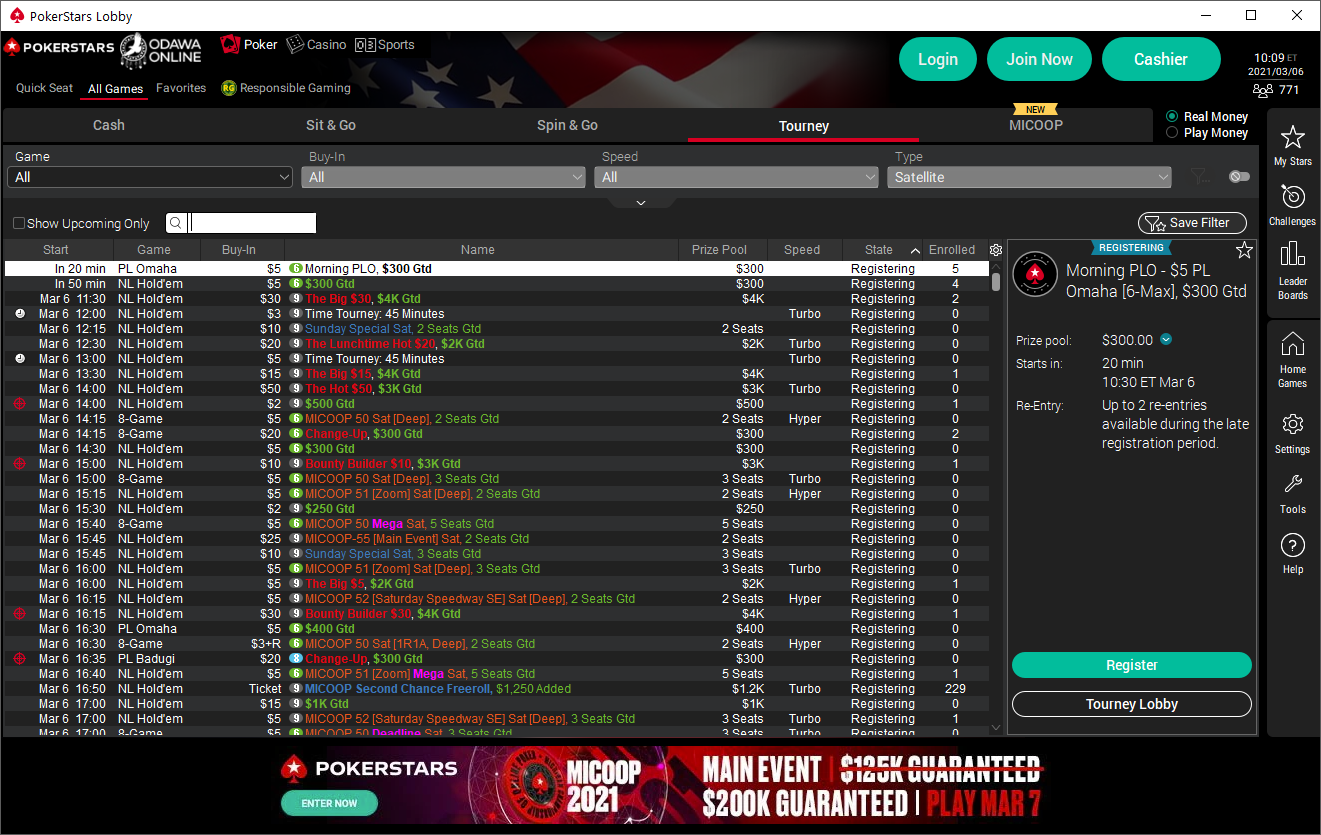This screenshot has height=835, width=1321.
Task: Open the Speed filter dropdown
Action: [736, 177]
